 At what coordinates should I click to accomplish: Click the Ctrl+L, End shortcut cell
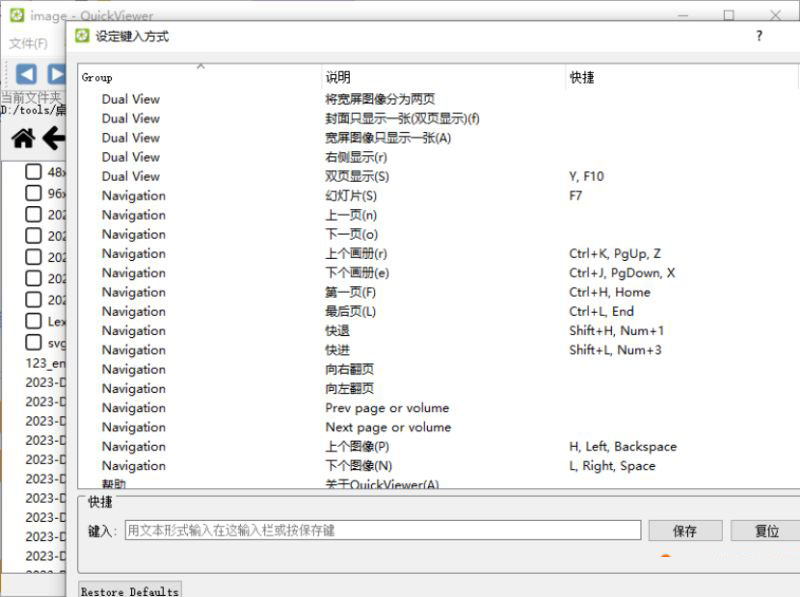[602, 311]
